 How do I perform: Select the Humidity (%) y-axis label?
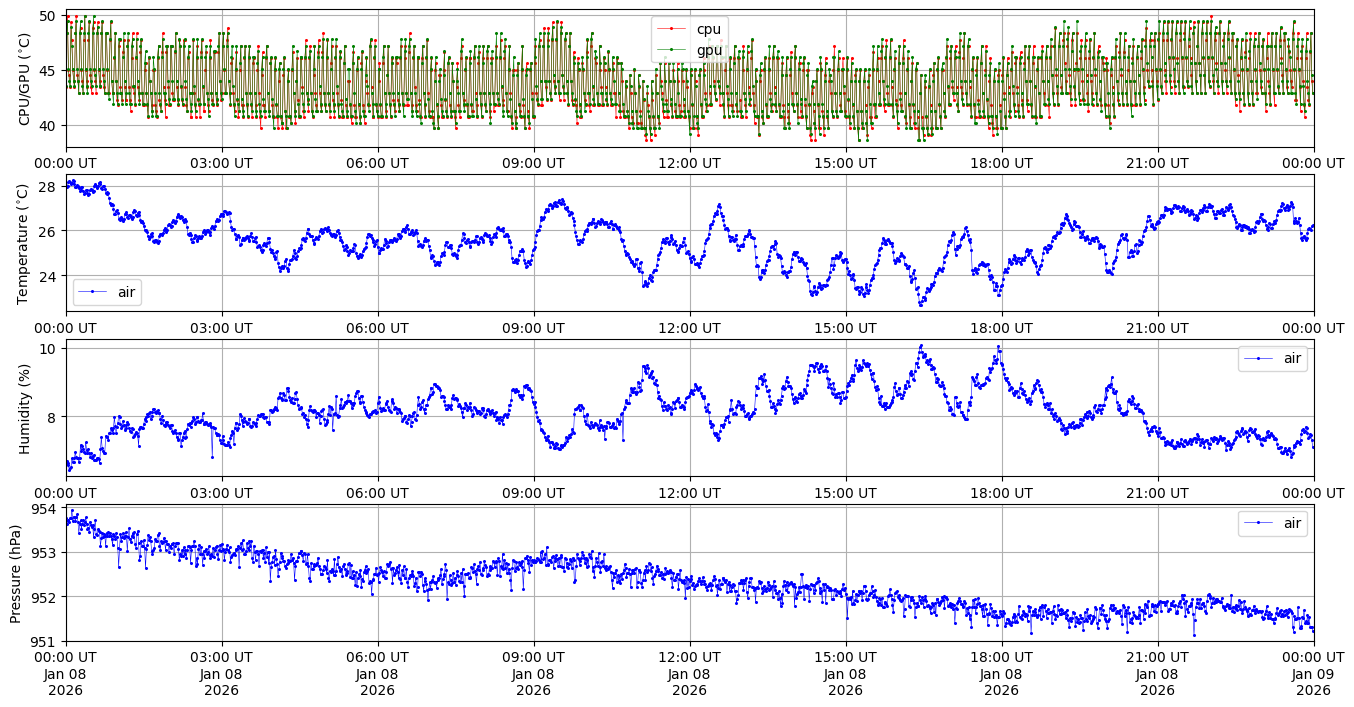tap(24, 408)
